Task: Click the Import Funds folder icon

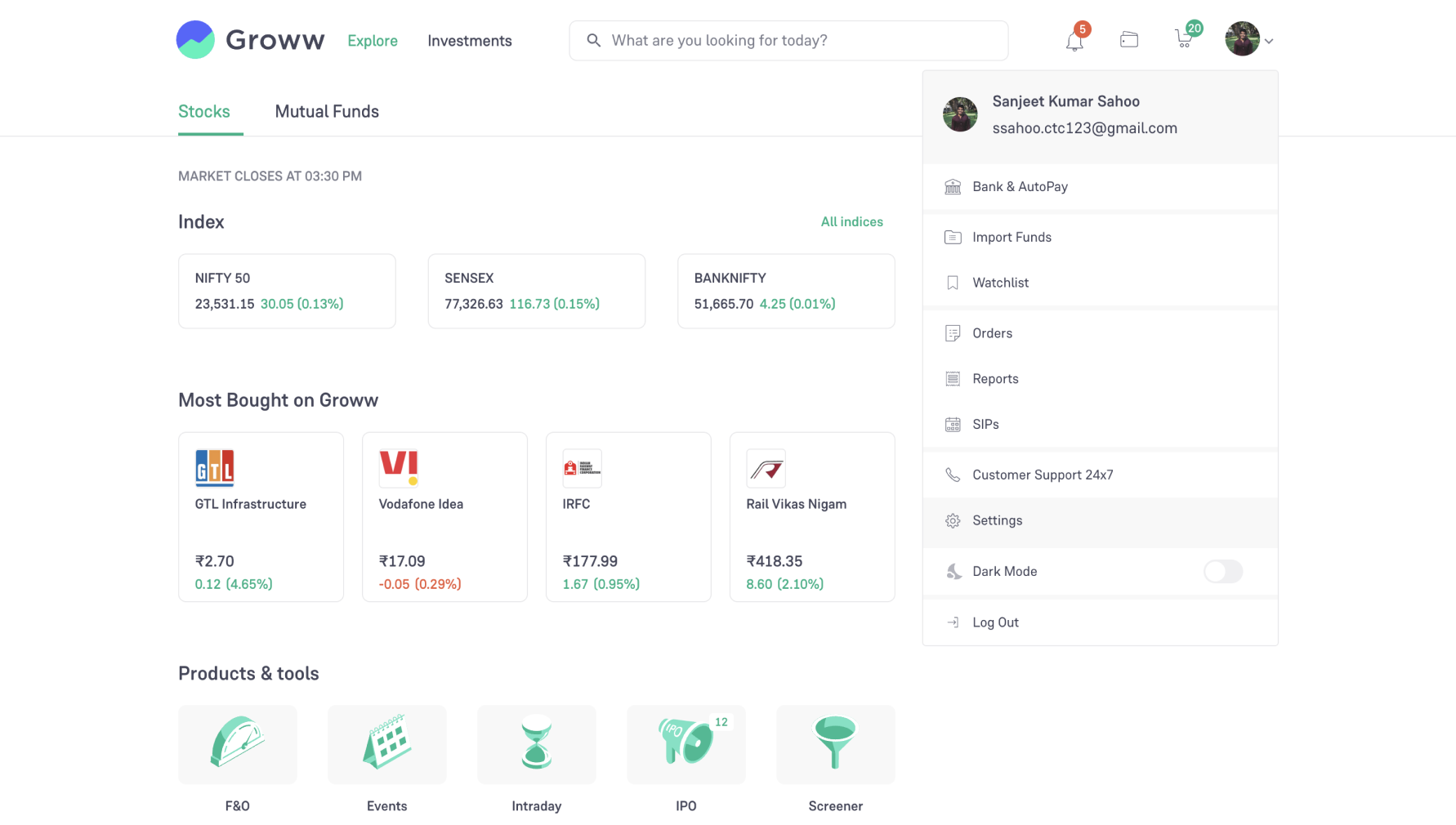Action: pos(953,237)
